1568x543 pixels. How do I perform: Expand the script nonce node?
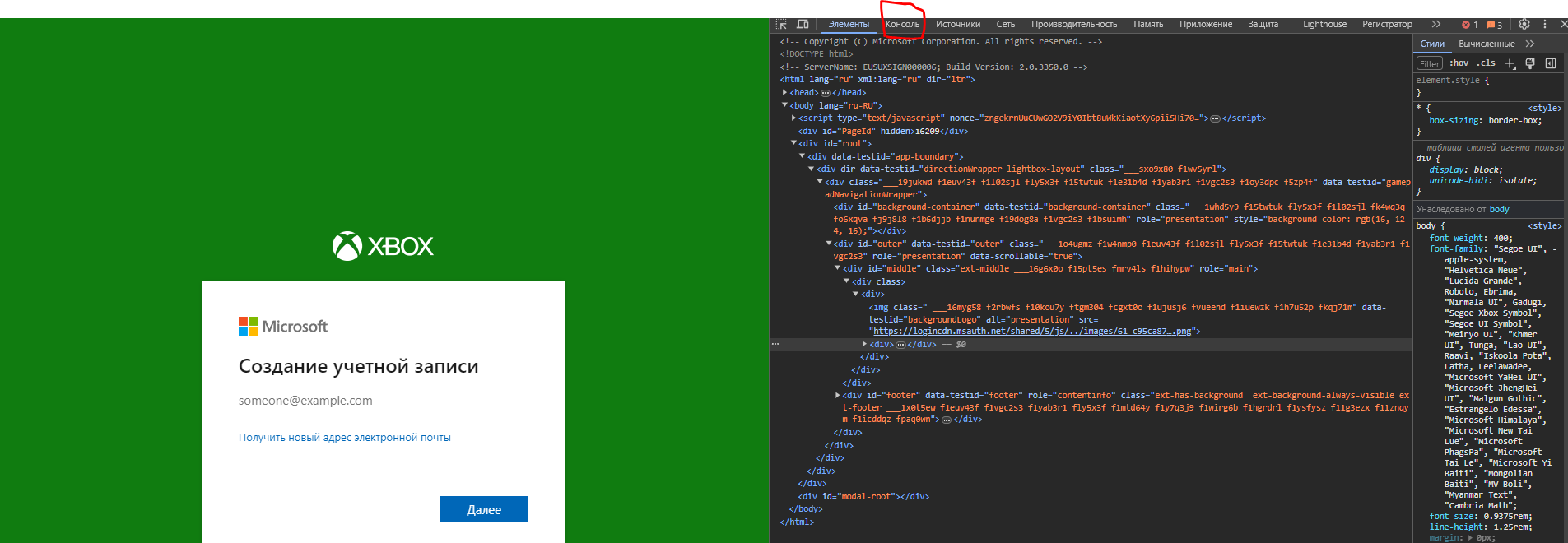(x=793, y=118)
